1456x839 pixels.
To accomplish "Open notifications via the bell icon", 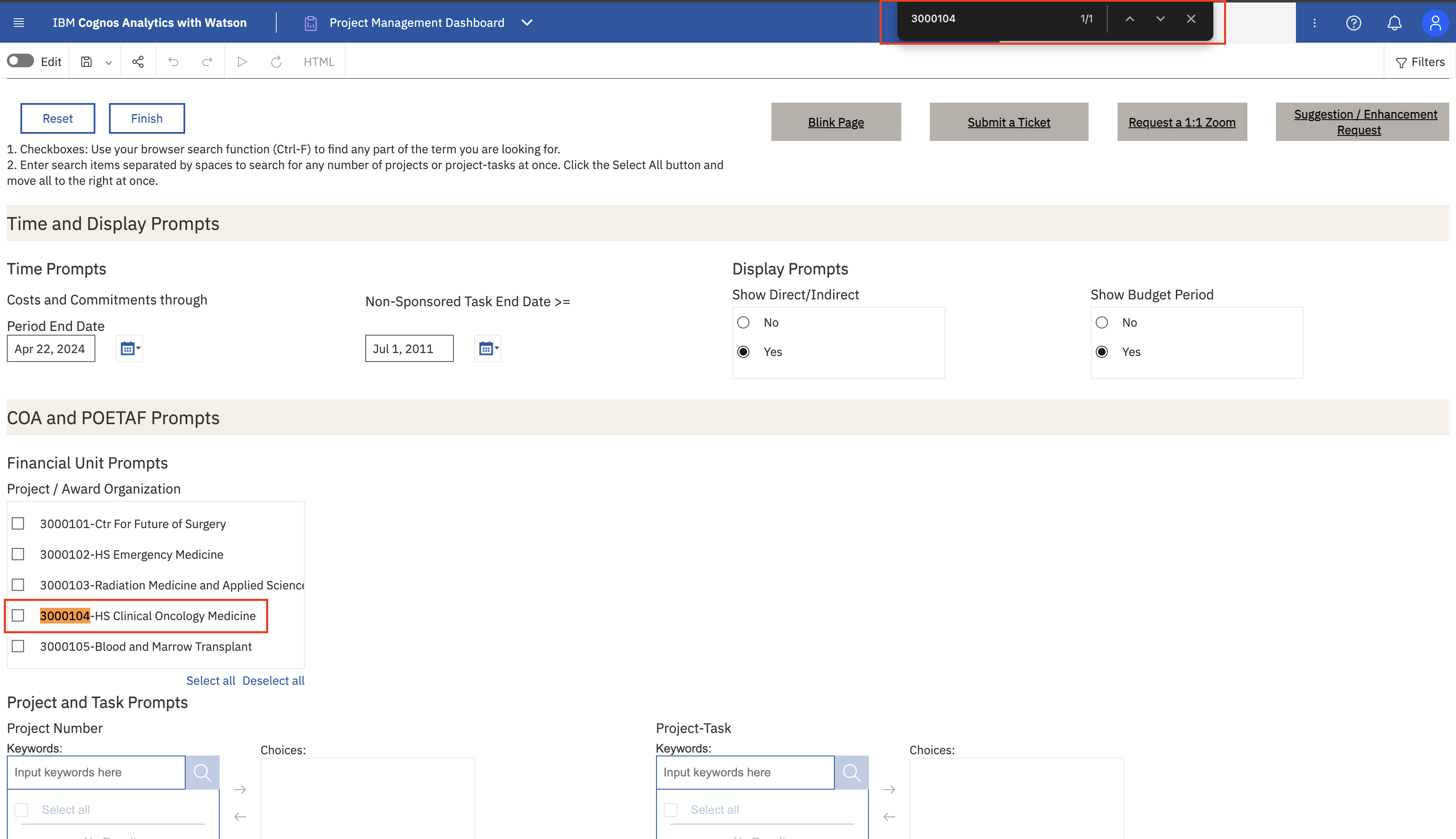I will (x=1394, y=23).
